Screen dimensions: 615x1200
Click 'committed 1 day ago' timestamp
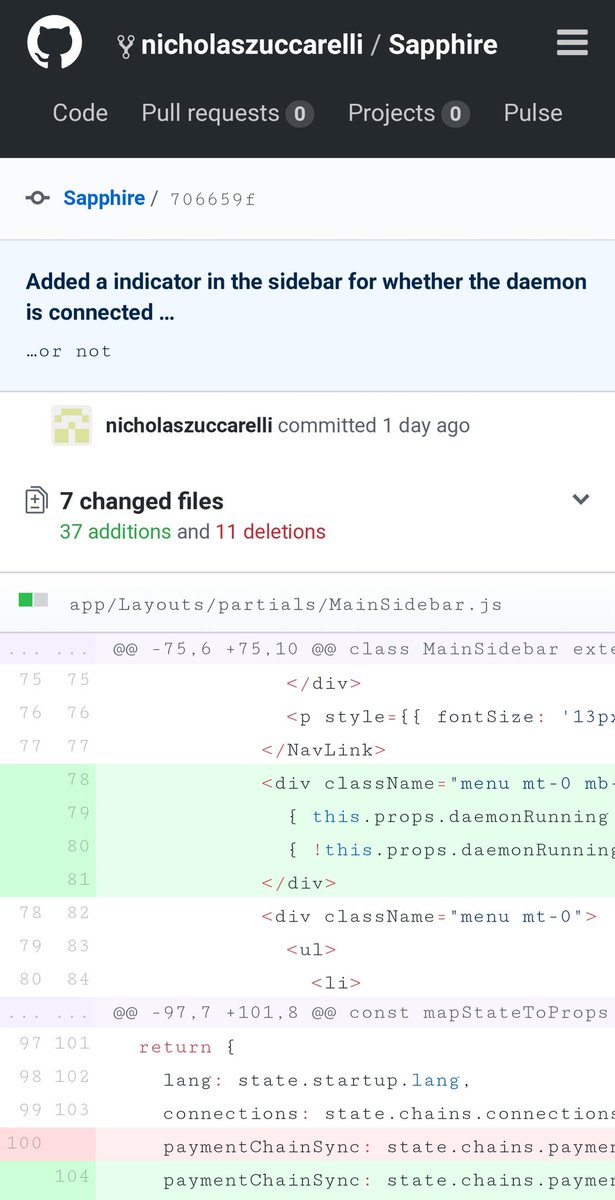click(374, 425)
